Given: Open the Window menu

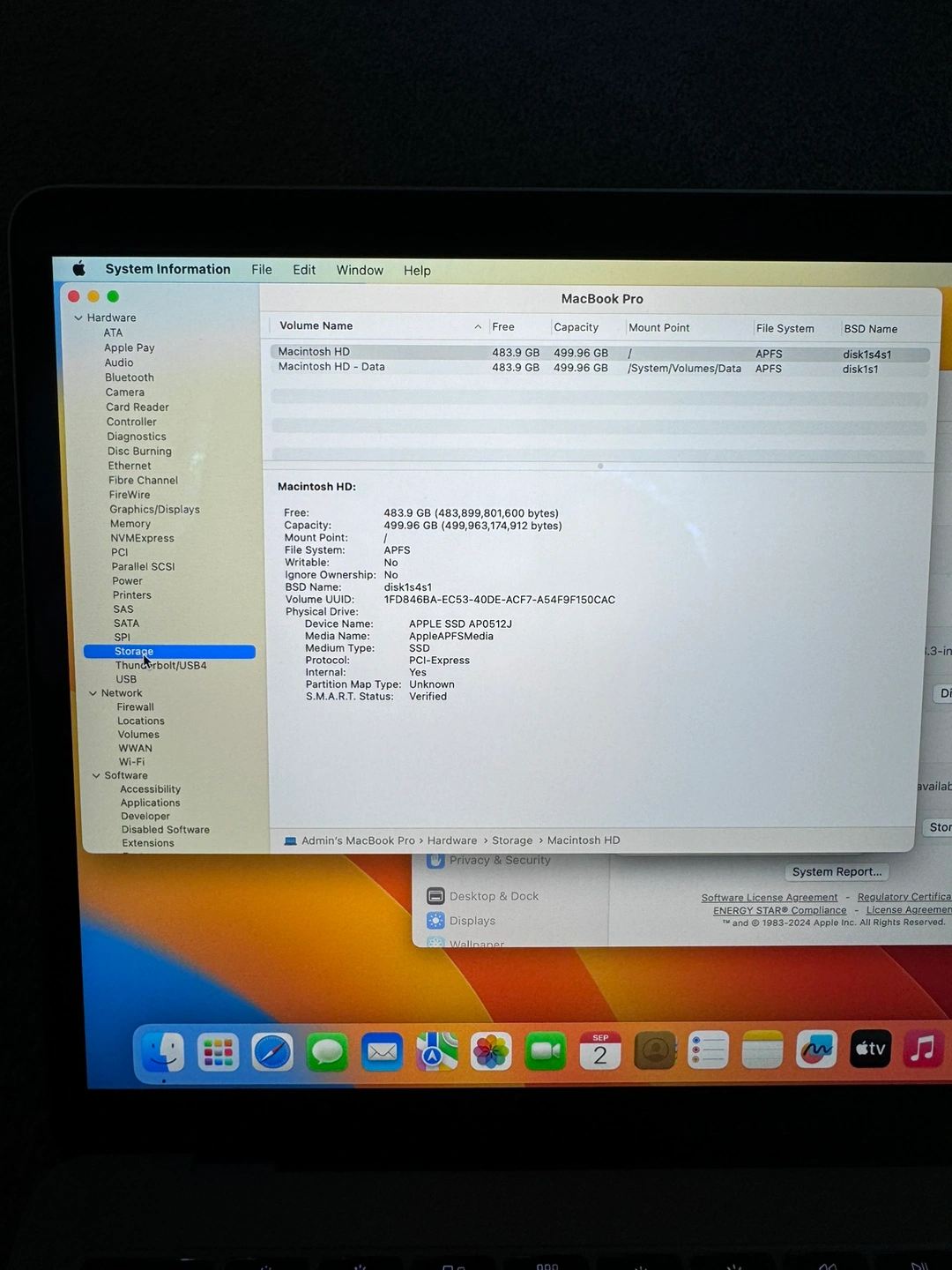Looking at the screenshot, I should coord(360,271).
